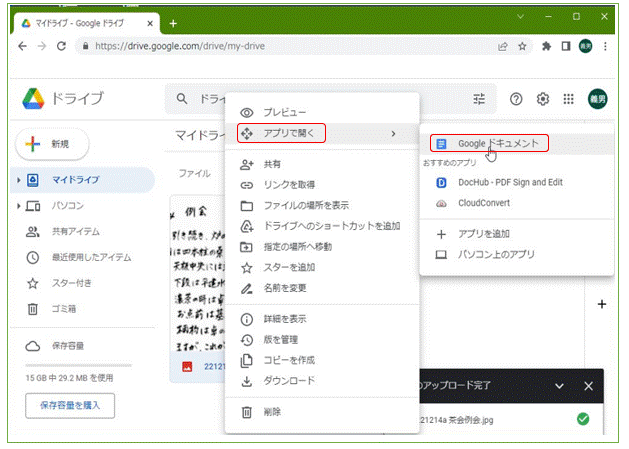629x449 pixels.
Task: Click the Google Drive logo
Action: [x=37, y=99]
